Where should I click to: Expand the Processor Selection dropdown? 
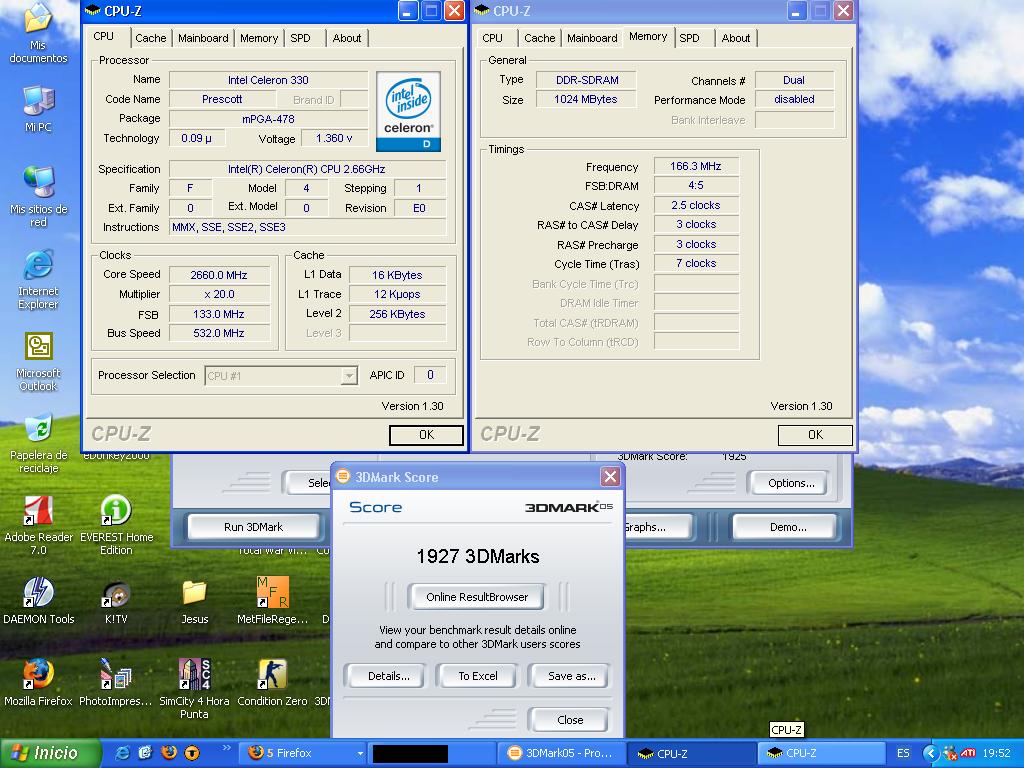348,376
